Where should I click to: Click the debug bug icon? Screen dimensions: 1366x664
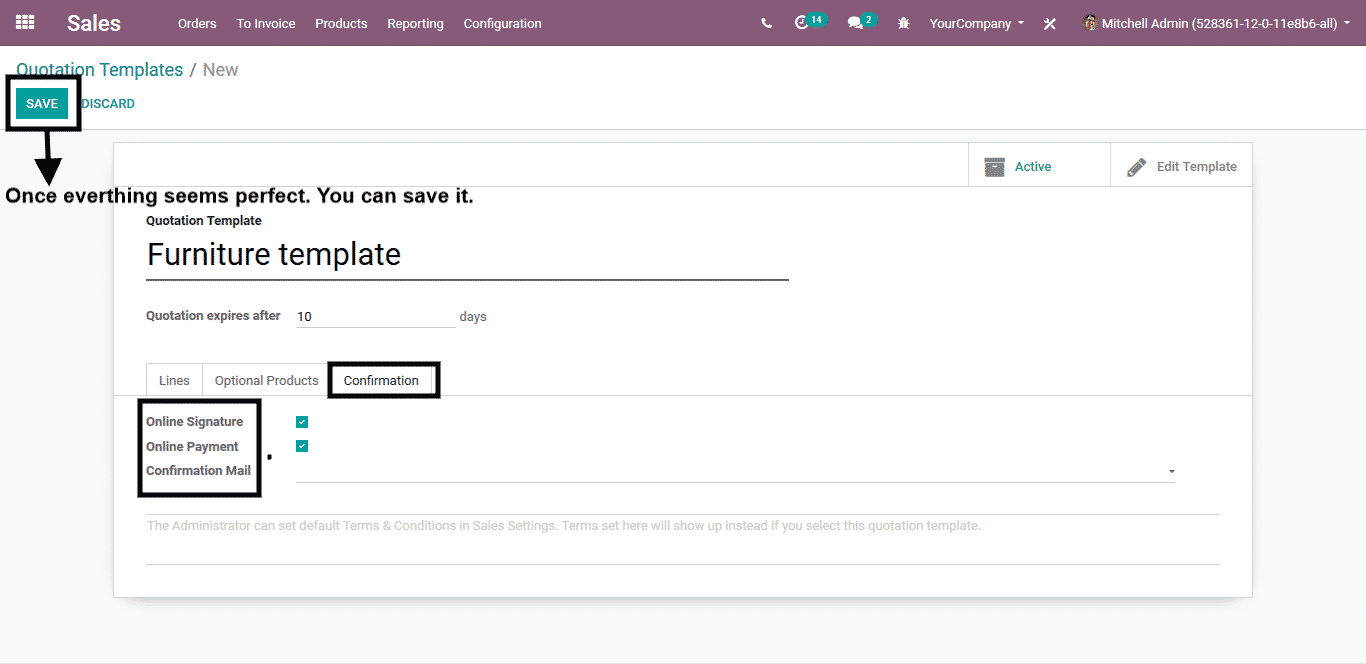point(904,23)
